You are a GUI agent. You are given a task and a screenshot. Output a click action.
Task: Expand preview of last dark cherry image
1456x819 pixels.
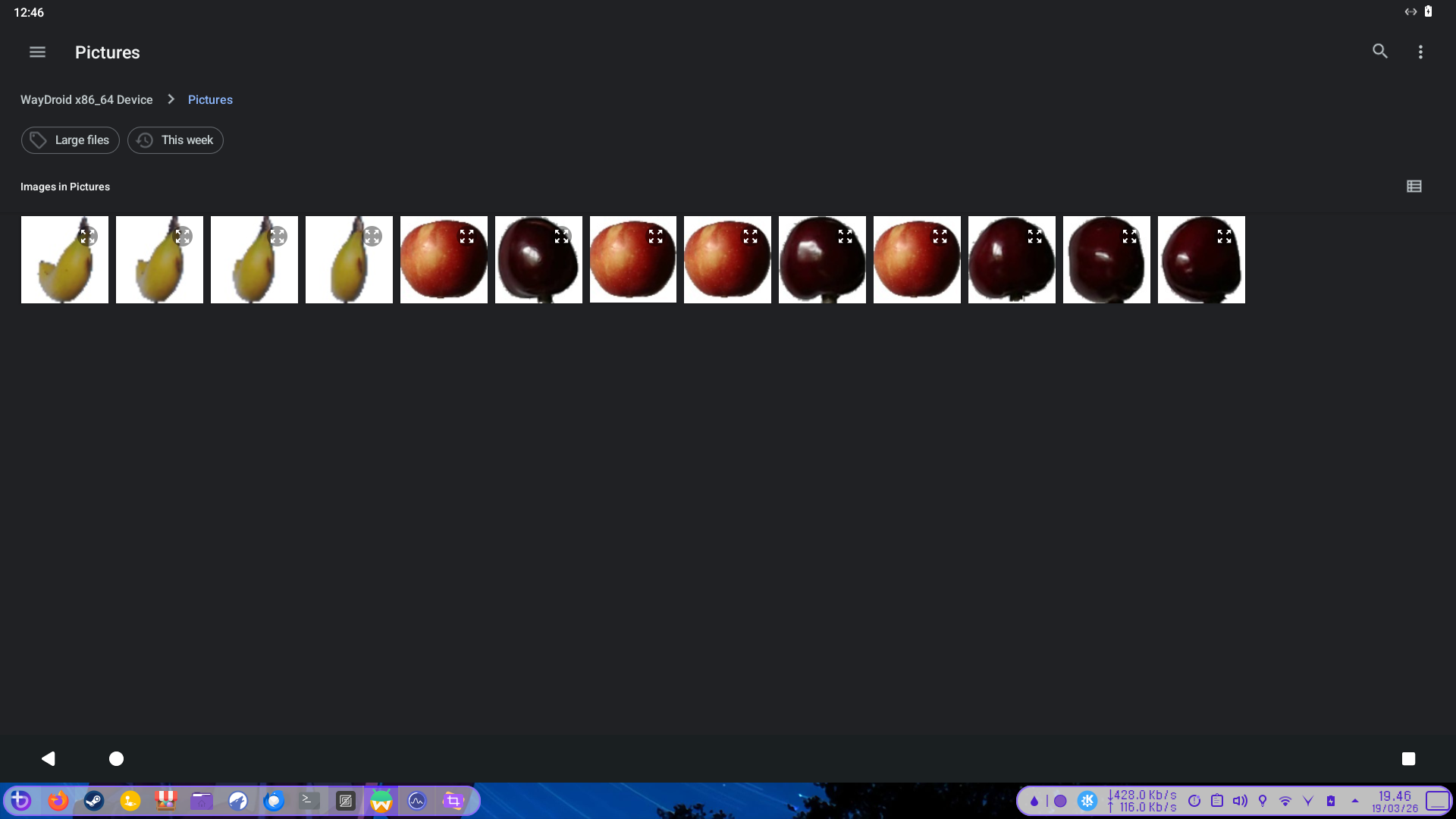1224,237
